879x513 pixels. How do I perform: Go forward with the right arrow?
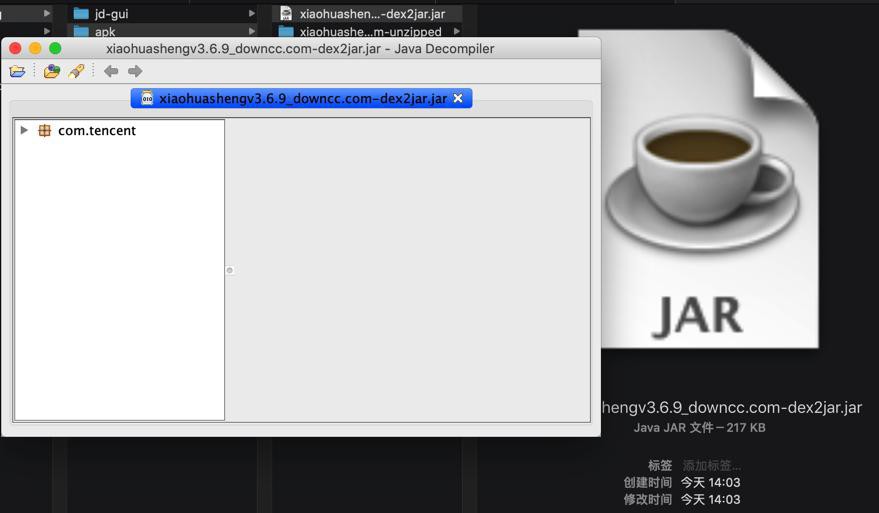click(x=135, y=71)
